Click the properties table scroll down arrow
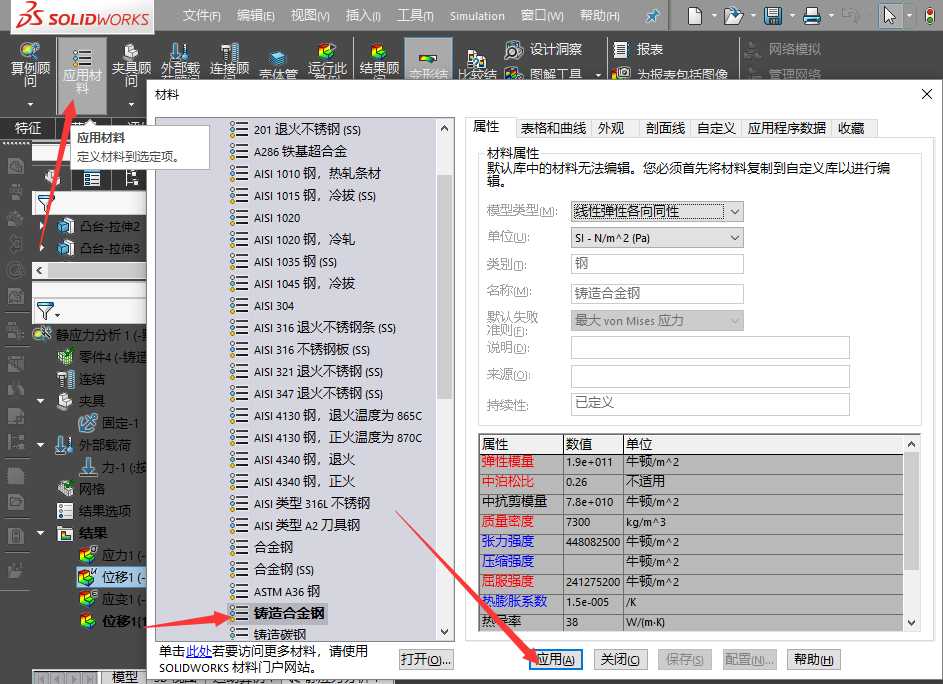The width and height of the screenshot is (943, 684). 911,623
